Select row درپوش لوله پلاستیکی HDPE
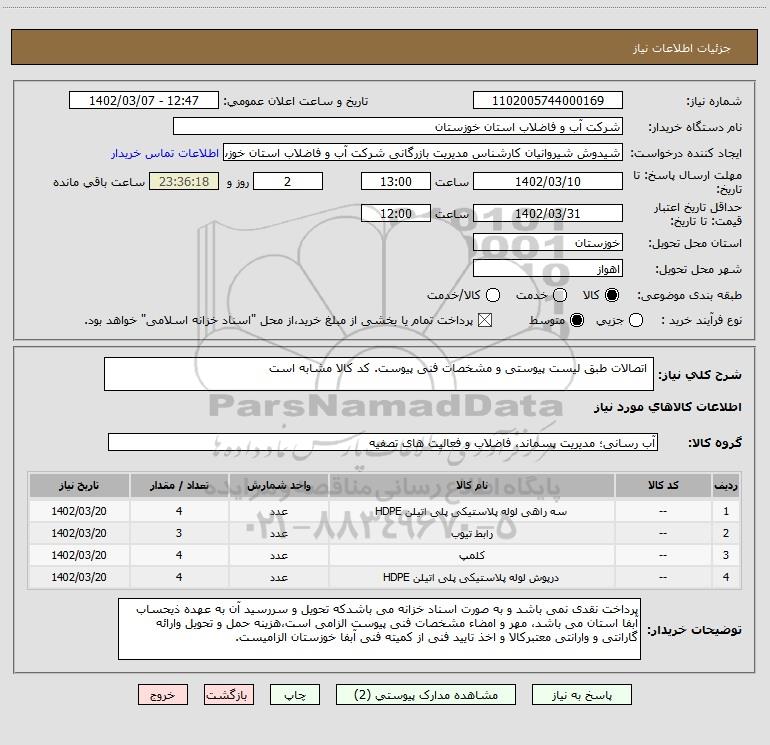This screenshot has width=770, height=745. click(x=385, y=577)
